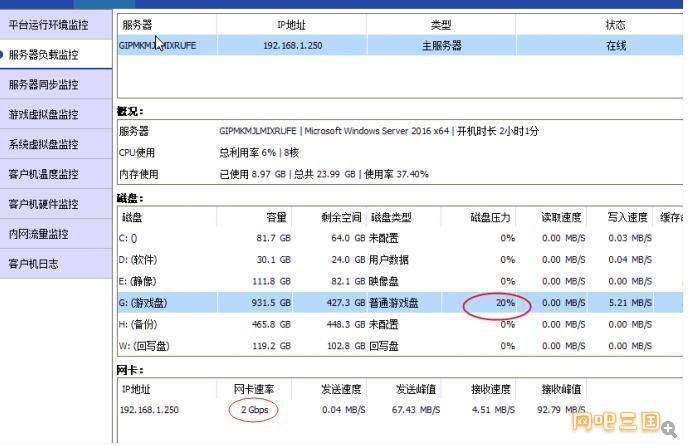The height and width of the screenshot is (446, 691).
Task: Click the 发送峰值 column header
Action: pyautogui.click(x=416, y=389)
